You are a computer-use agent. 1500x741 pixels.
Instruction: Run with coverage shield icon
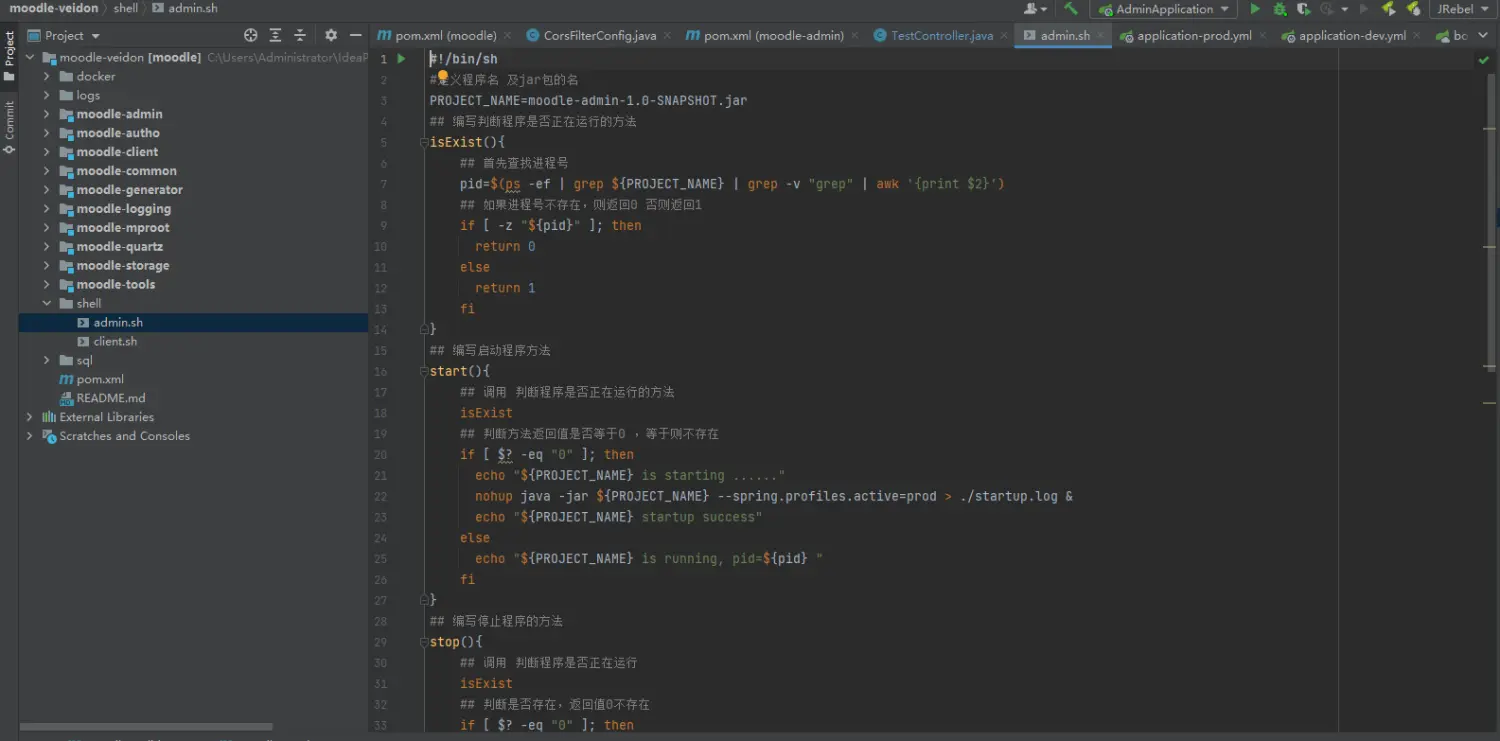tap(1304, 9)
